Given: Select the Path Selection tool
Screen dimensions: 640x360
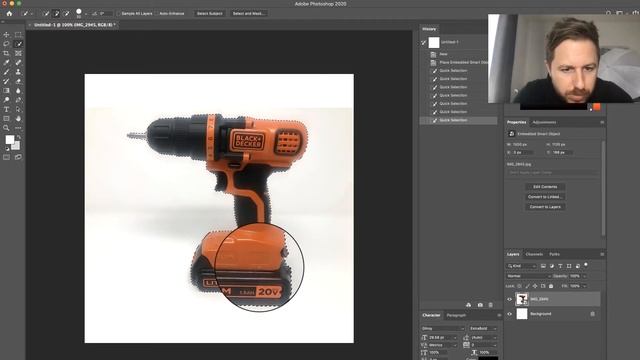Looking at the screenshot, I should (18, 109).
